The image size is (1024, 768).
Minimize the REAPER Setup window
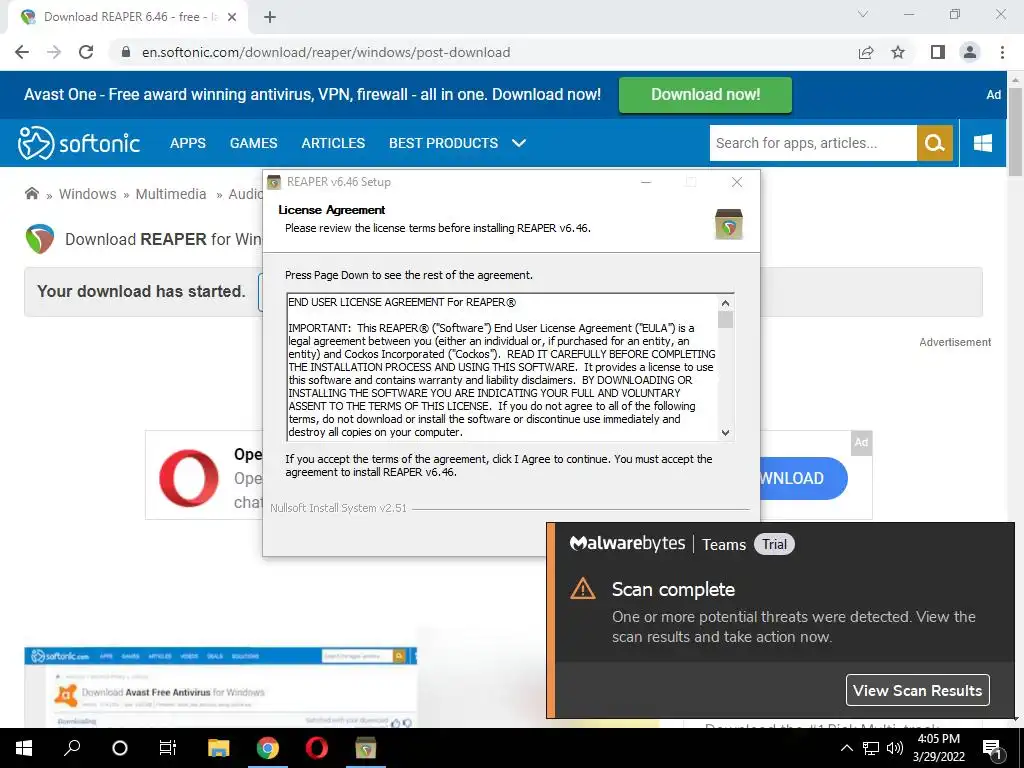[646, 182]
